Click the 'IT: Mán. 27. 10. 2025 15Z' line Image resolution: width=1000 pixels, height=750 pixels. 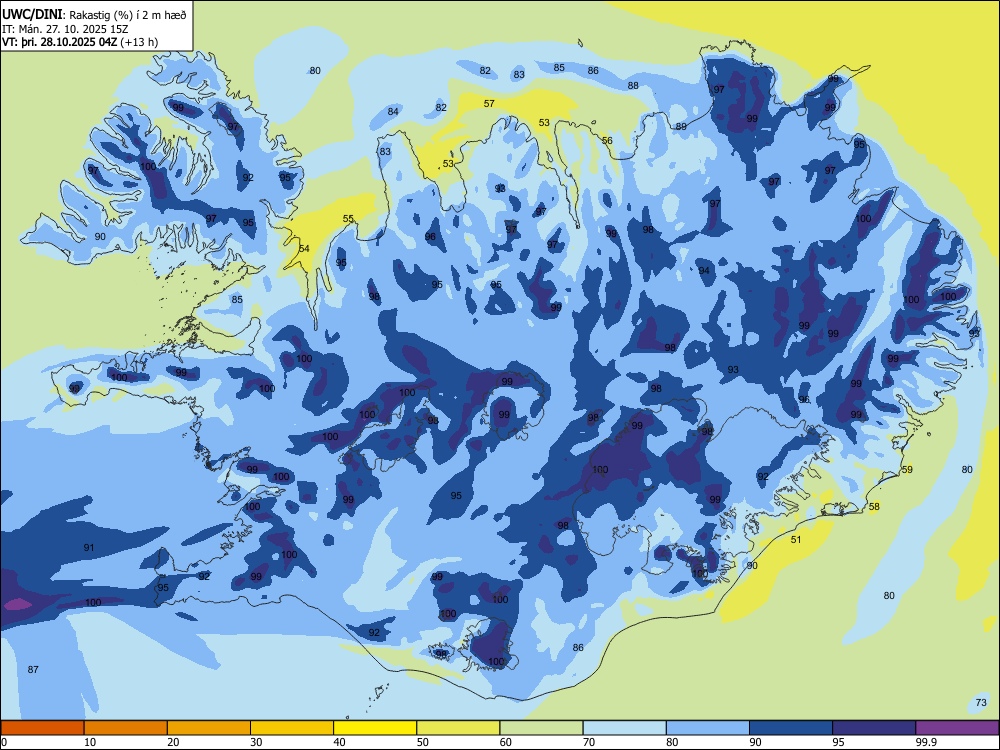(65, 29)
